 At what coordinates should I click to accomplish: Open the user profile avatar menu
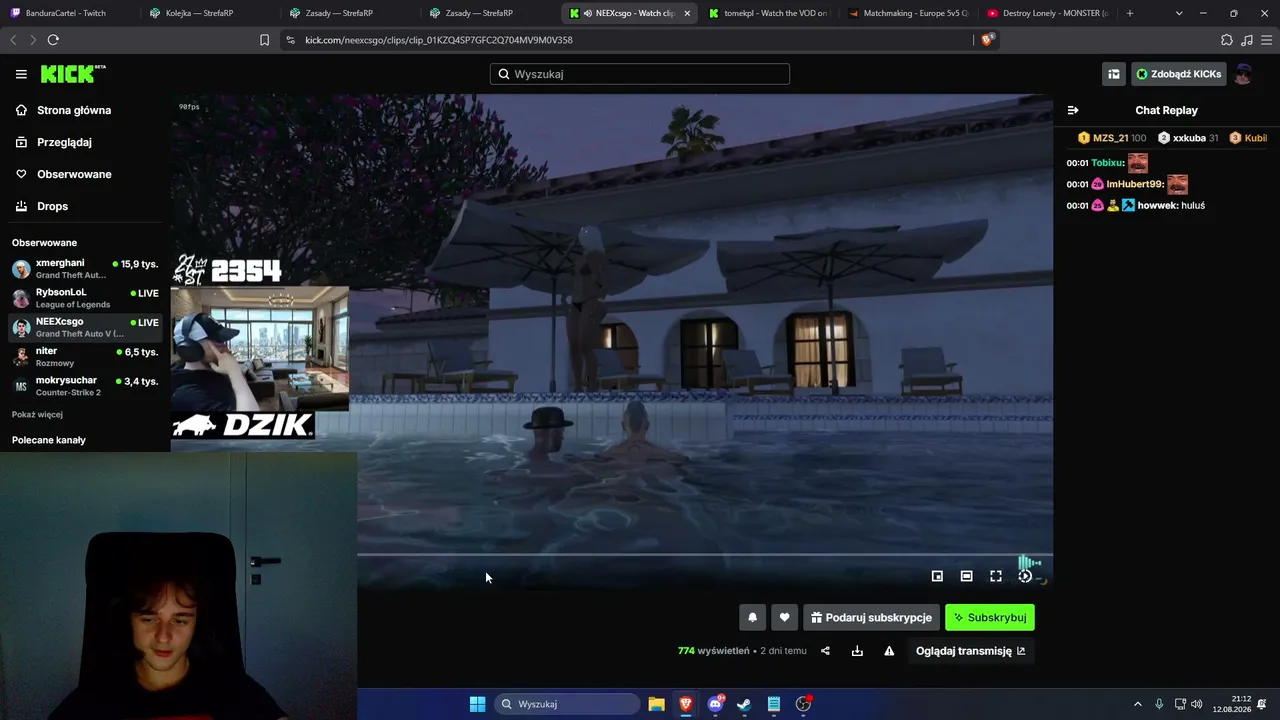1243,74
